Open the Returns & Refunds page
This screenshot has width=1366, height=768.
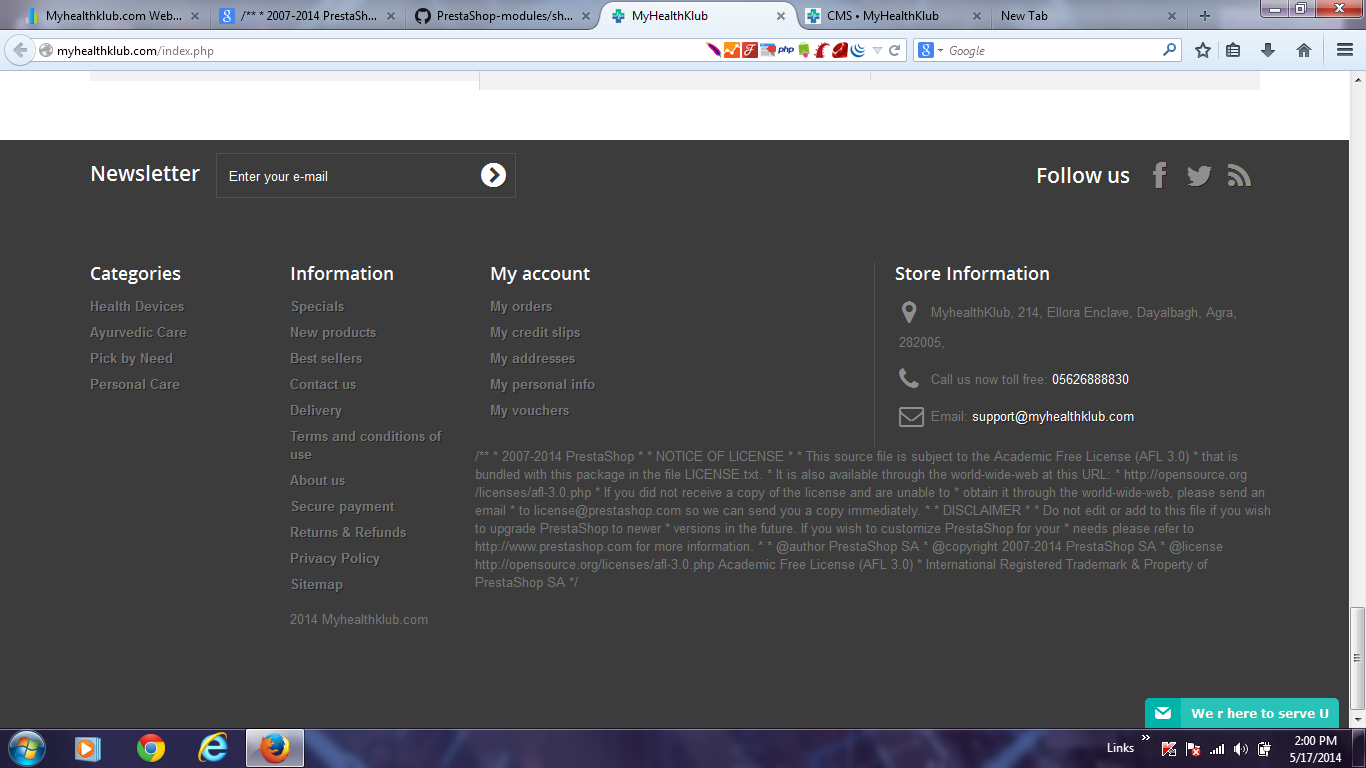coord(348,532)
